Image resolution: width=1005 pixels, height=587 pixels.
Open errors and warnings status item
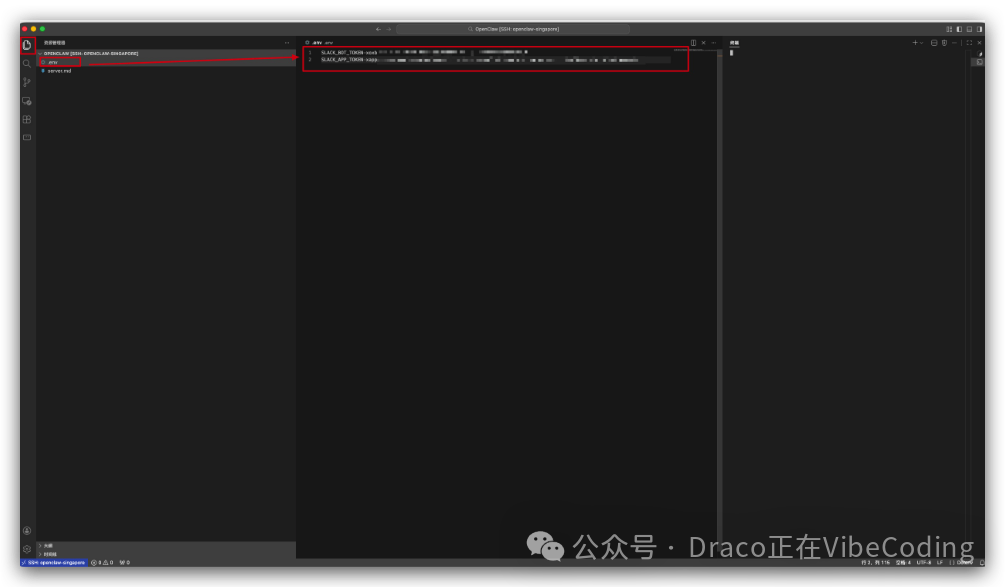(x=103, y=563)
